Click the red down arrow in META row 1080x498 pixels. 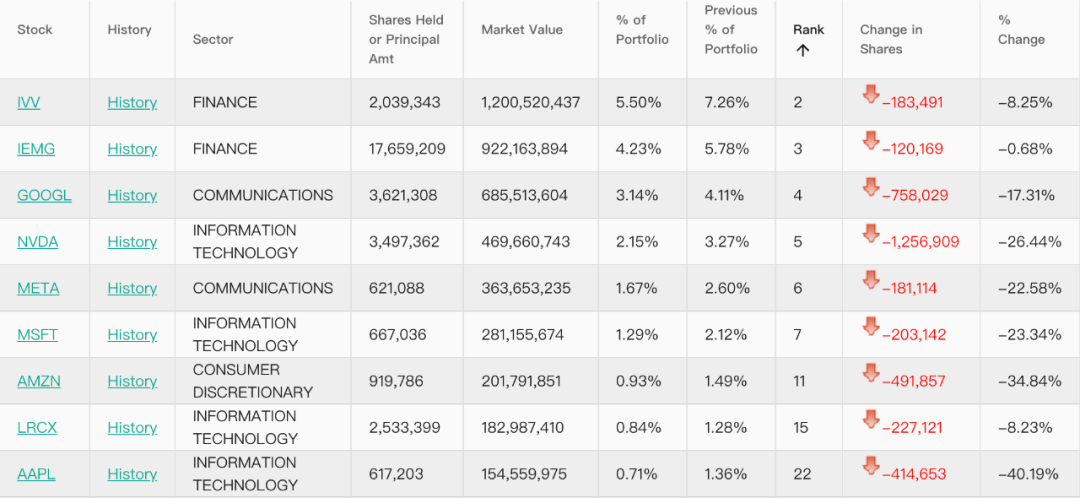point(871,281)
